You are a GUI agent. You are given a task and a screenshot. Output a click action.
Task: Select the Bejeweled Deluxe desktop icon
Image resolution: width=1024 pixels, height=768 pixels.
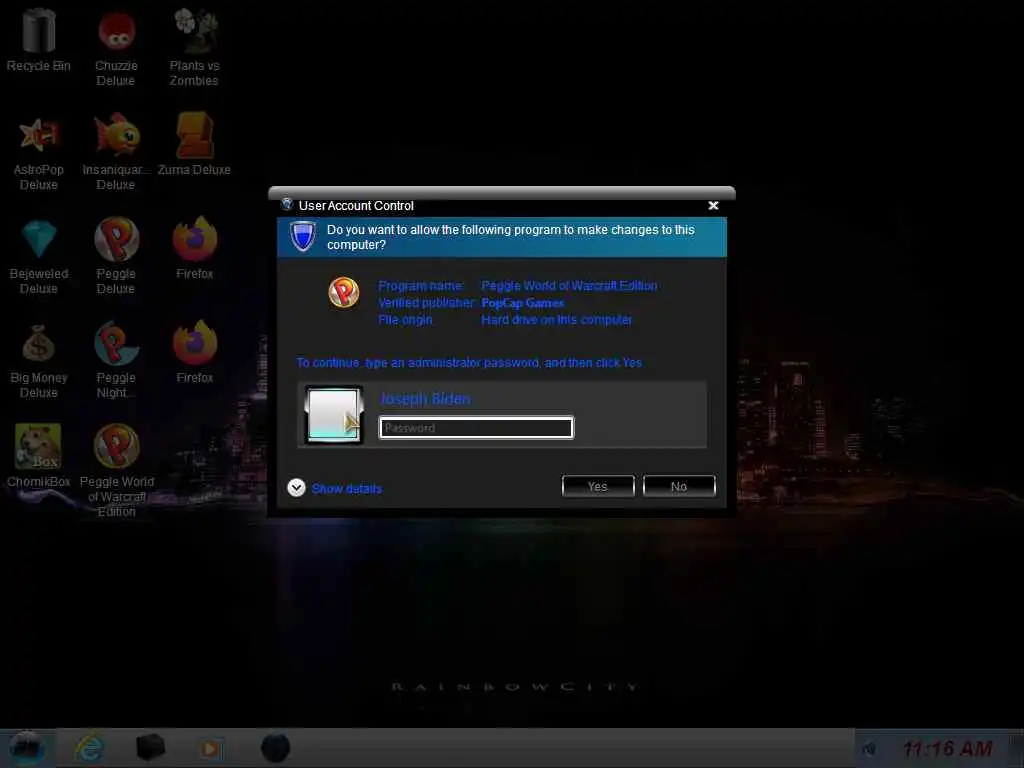click(x=39, y=257)
